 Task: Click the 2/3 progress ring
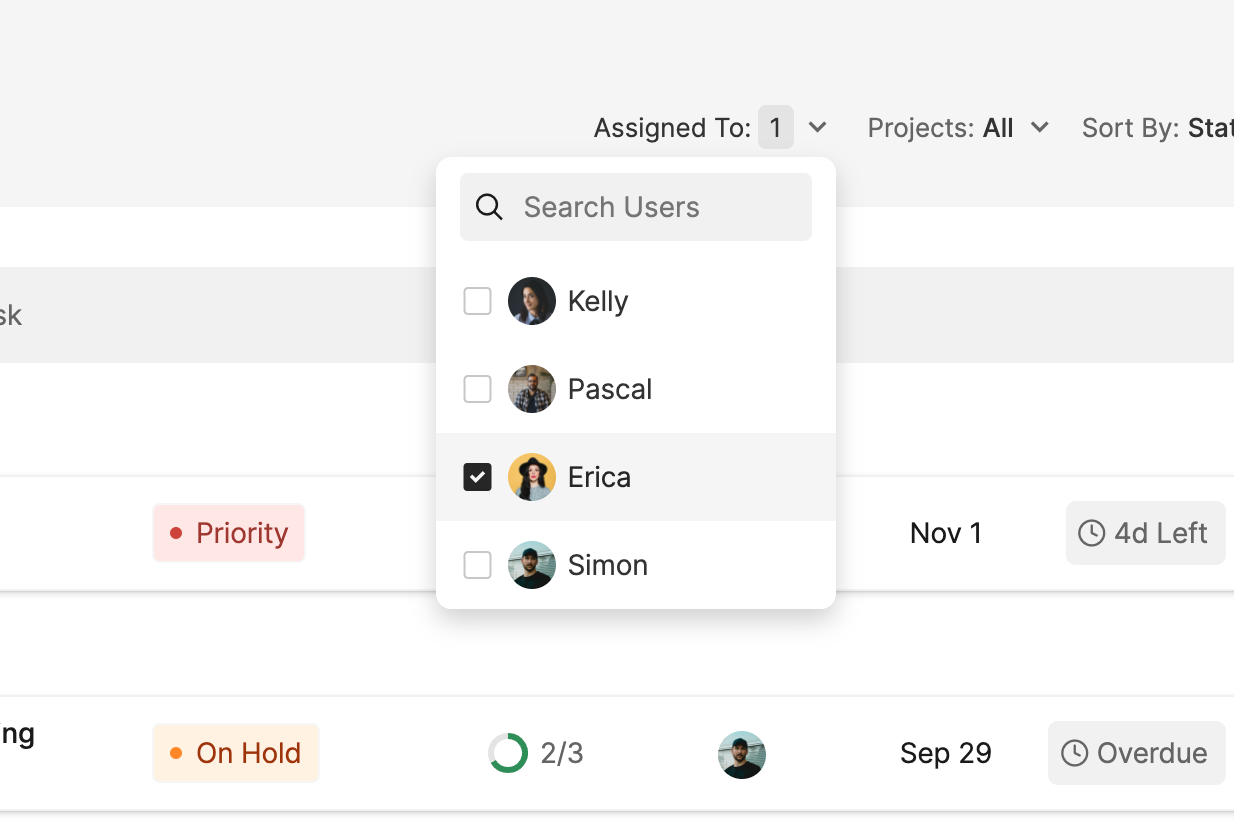click(508, 753)
